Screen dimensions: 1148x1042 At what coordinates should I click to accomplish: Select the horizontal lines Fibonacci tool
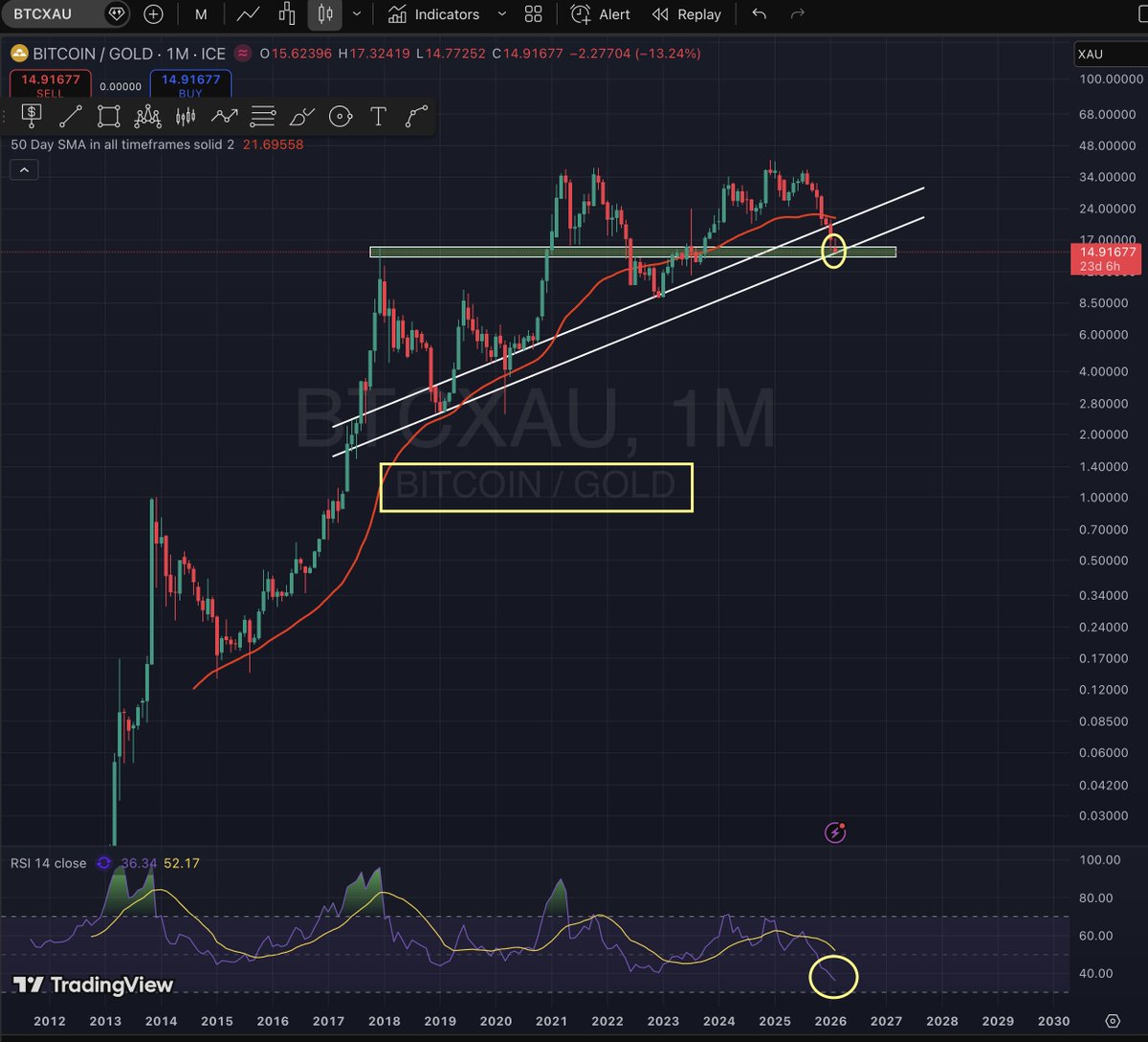[x=263, y=117]
